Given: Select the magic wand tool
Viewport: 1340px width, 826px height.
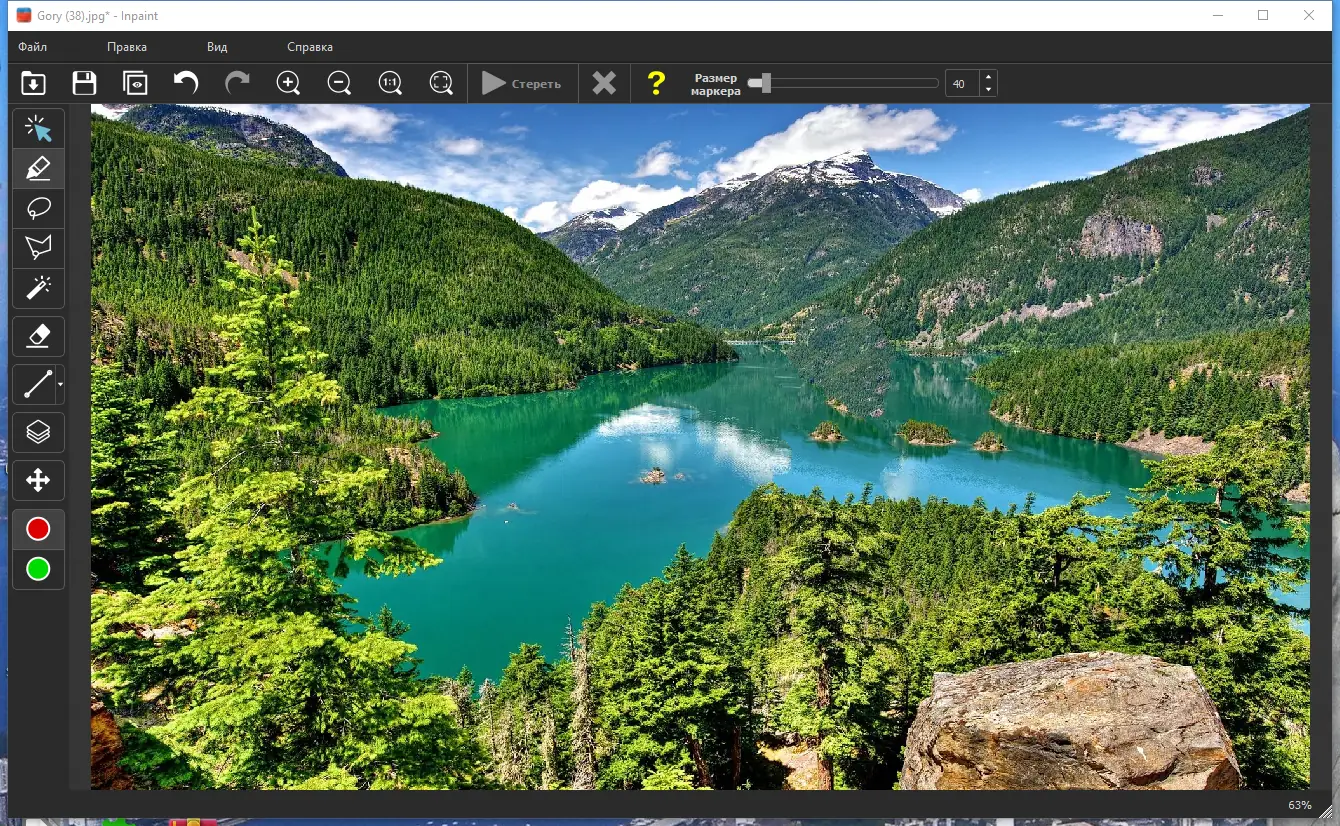Looking at the screenshot, I should 37,289.
